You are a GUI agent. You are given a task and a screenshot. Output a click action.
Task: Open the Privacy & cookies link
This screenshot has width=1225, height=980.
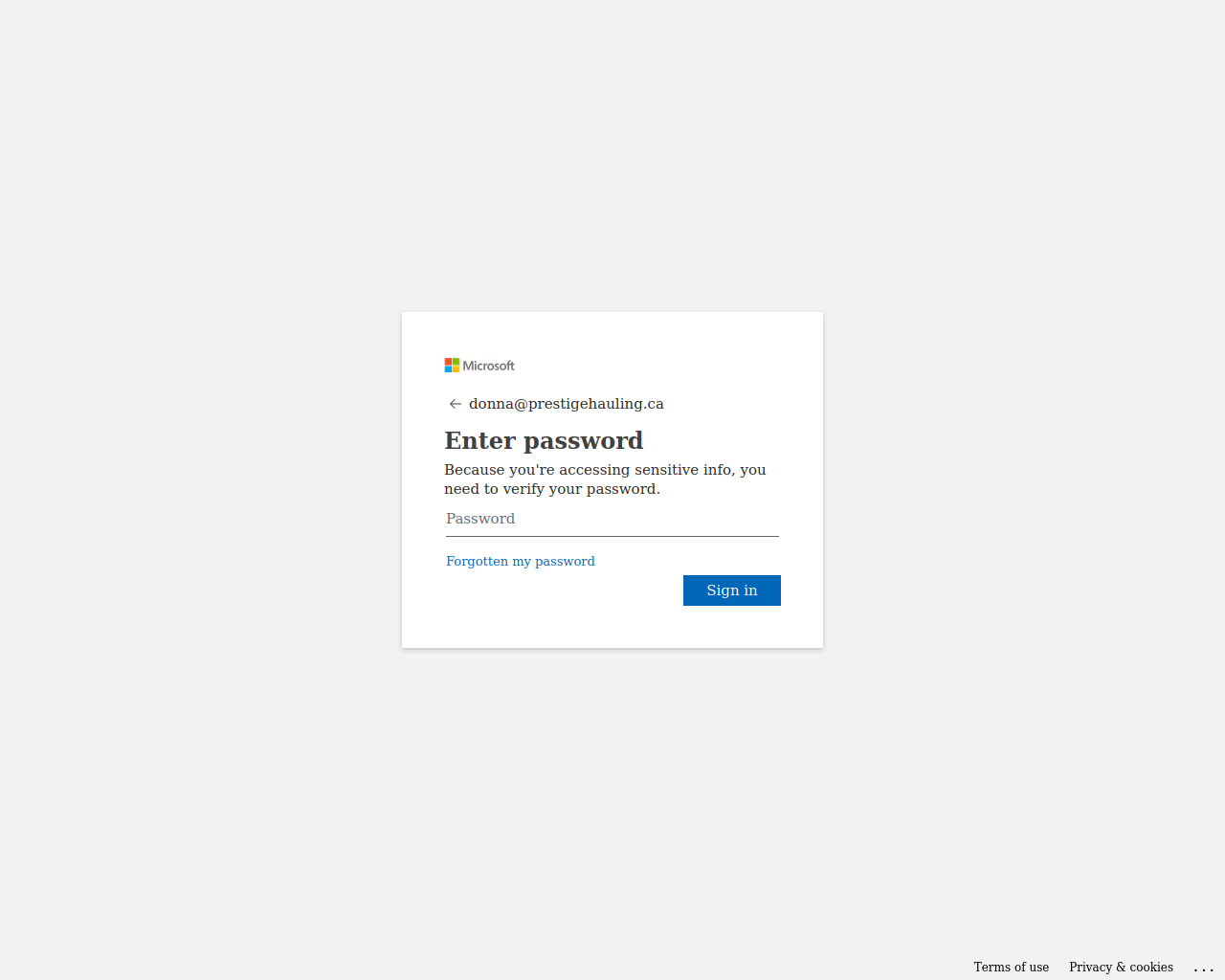(1121, 968)
